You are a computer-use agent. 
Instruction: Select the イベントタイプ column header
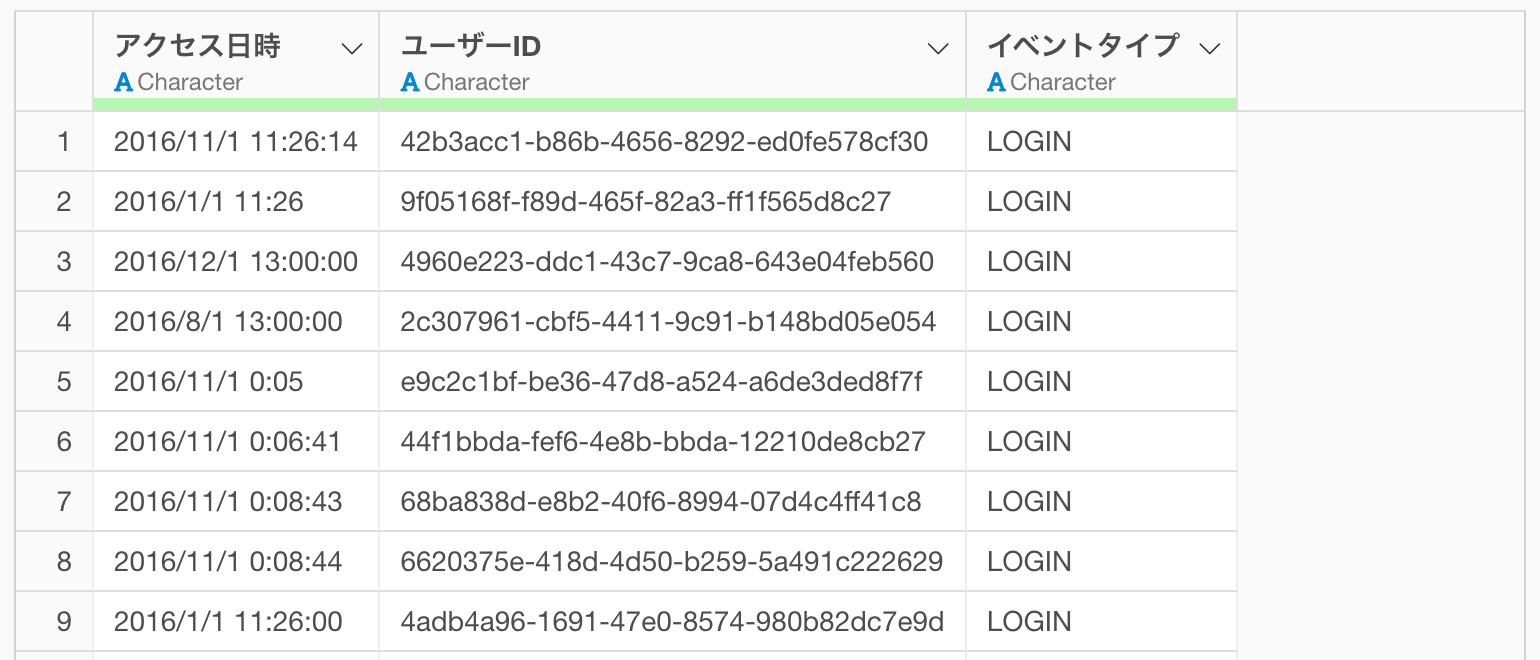tap(1101, 56)
